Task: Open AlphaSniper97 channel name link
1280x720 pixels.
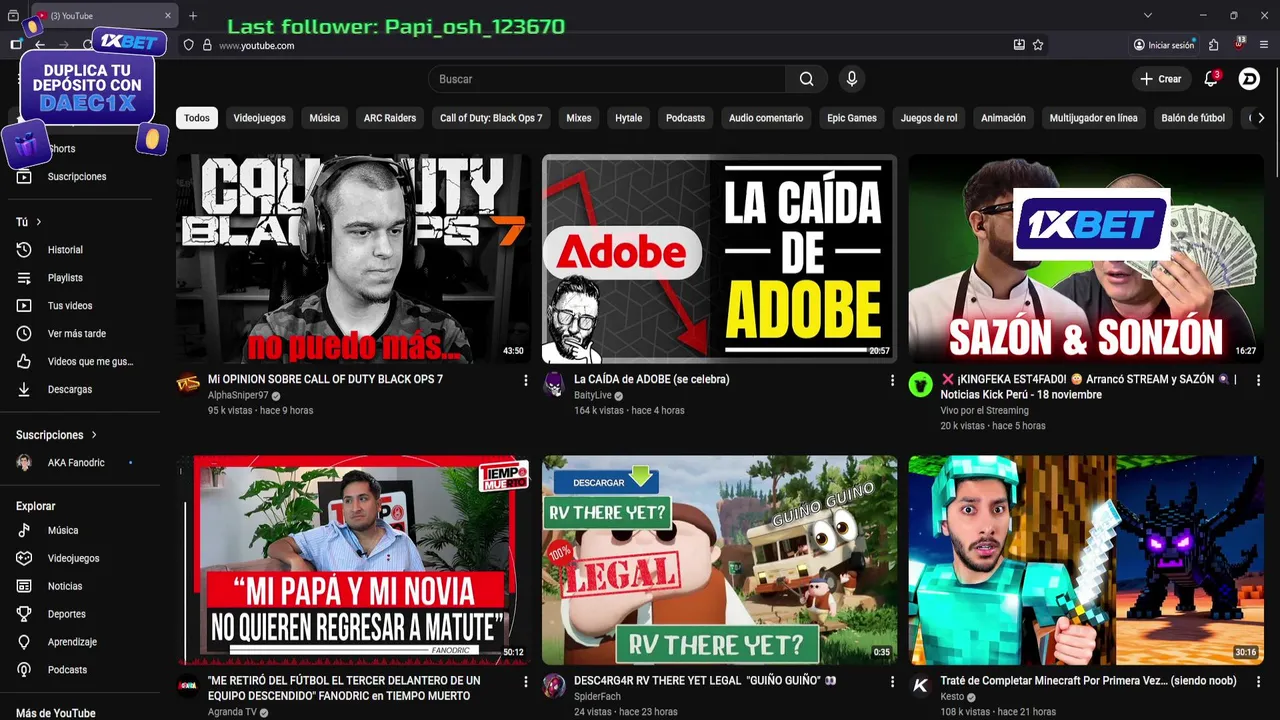Action: [x=238, y=396]
